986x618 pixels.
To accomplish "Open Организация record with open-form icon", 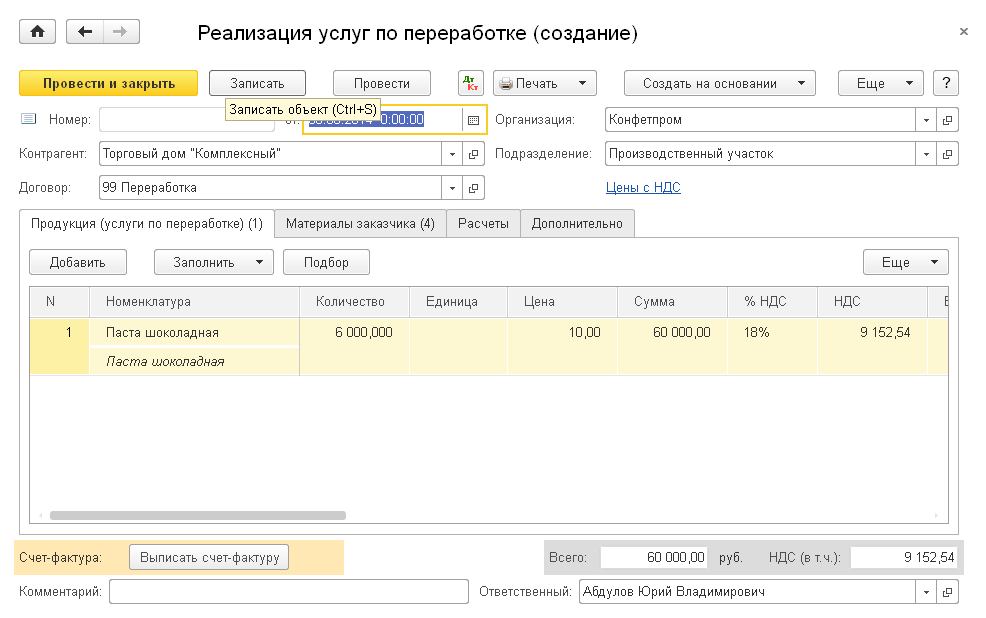I will 948,120.
